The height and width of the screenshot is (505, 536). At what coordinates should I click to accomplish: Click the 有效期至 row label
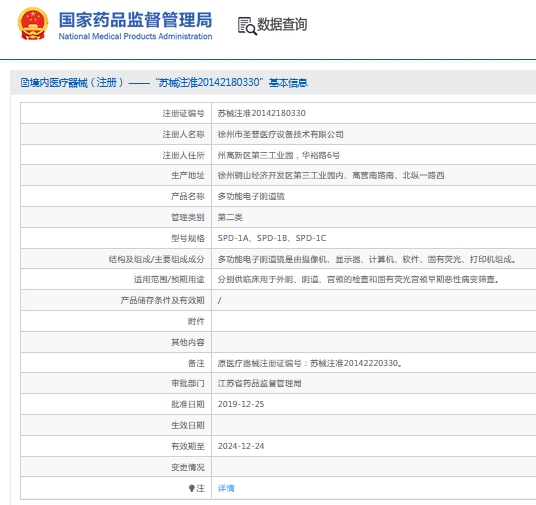point(188,446)
